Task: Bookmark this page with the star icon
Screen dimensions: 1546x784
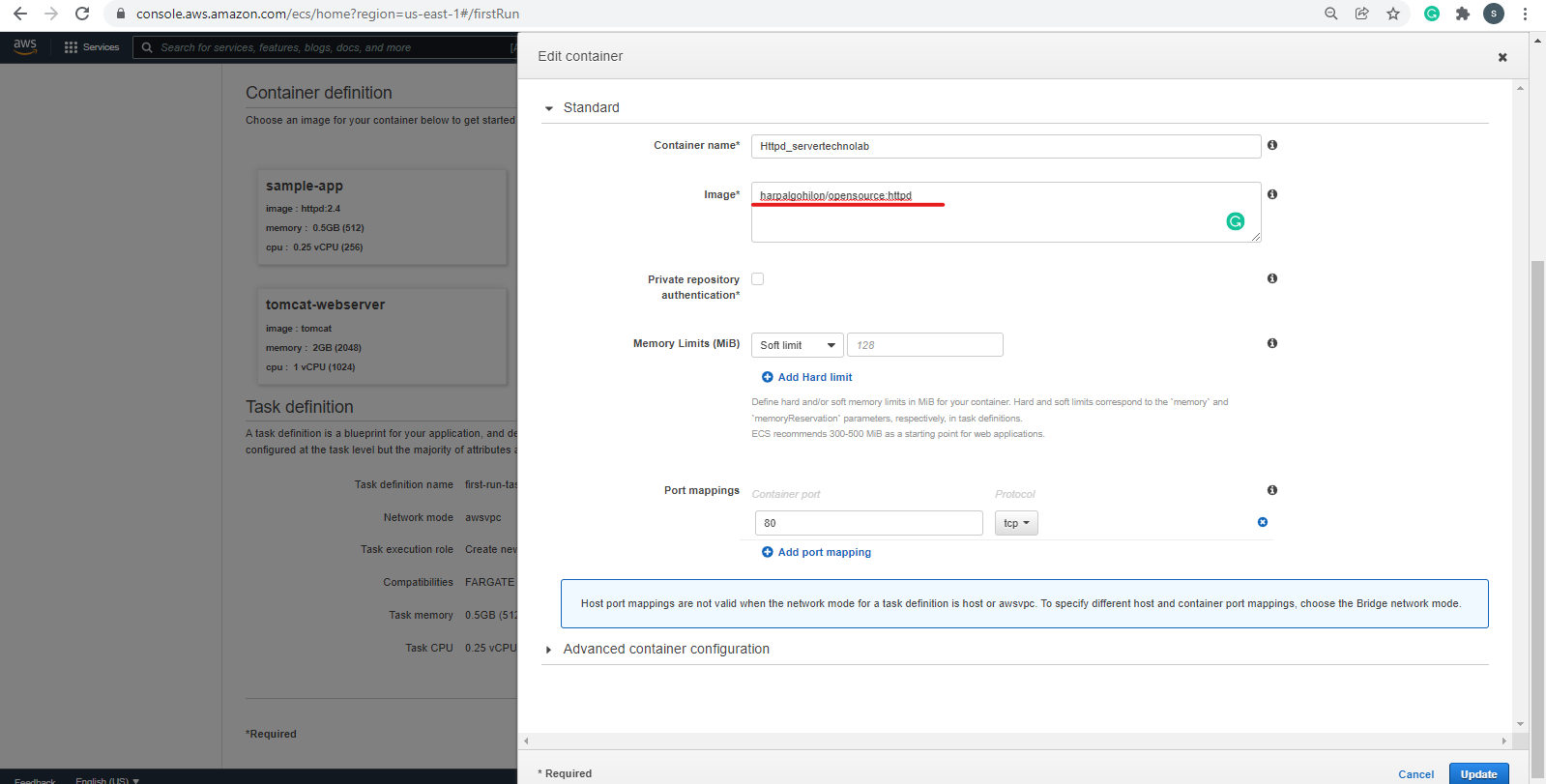Action: point(1393,14)
